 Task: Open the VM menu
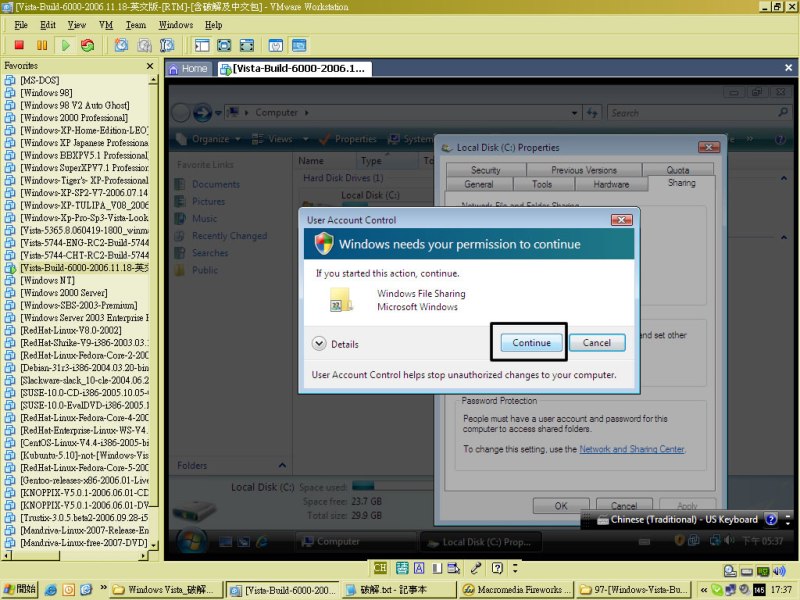point(106,25)
